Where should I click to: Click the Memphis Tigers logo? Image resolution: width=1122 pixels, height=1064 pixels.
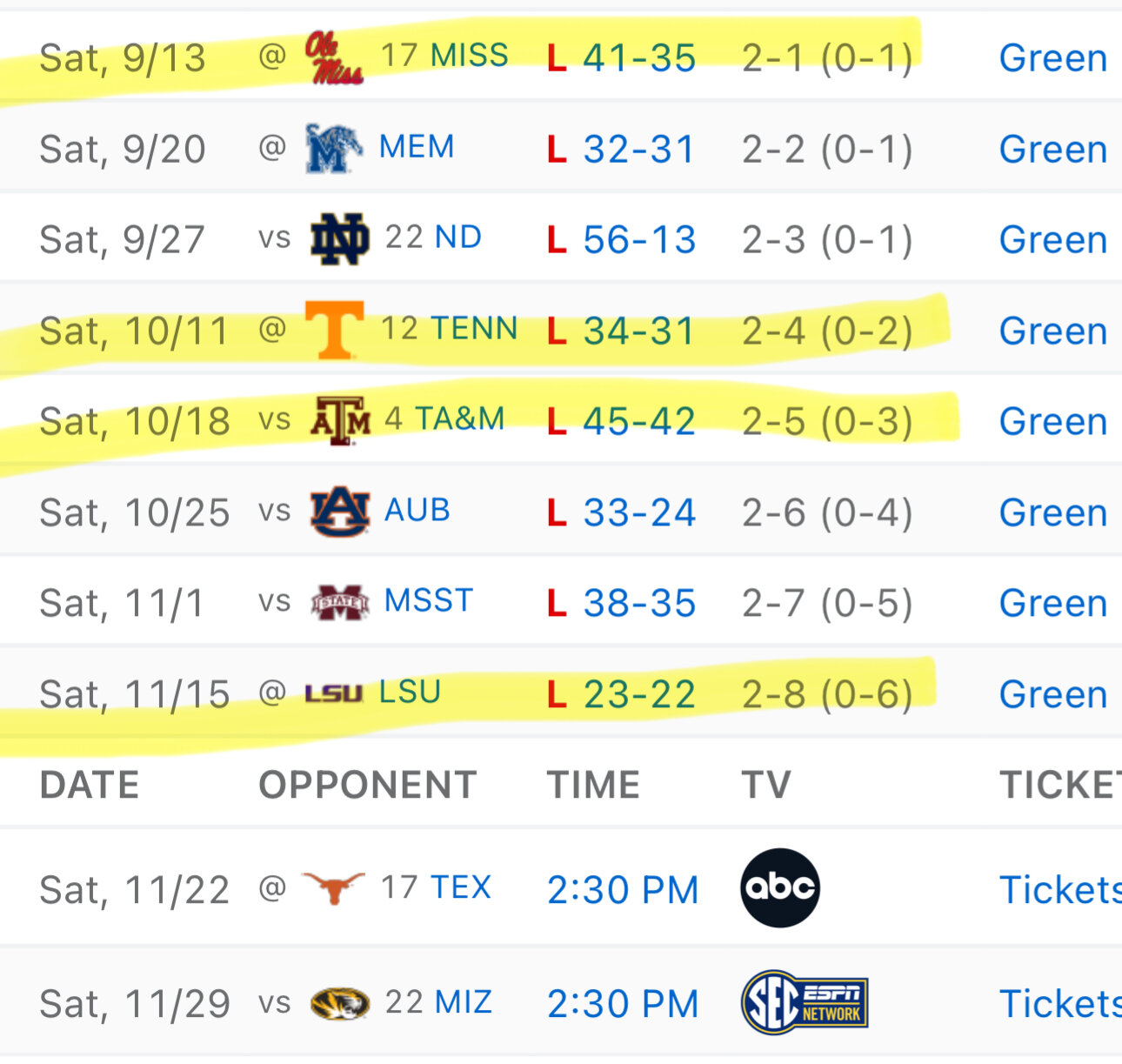click(x=333, y=148)
